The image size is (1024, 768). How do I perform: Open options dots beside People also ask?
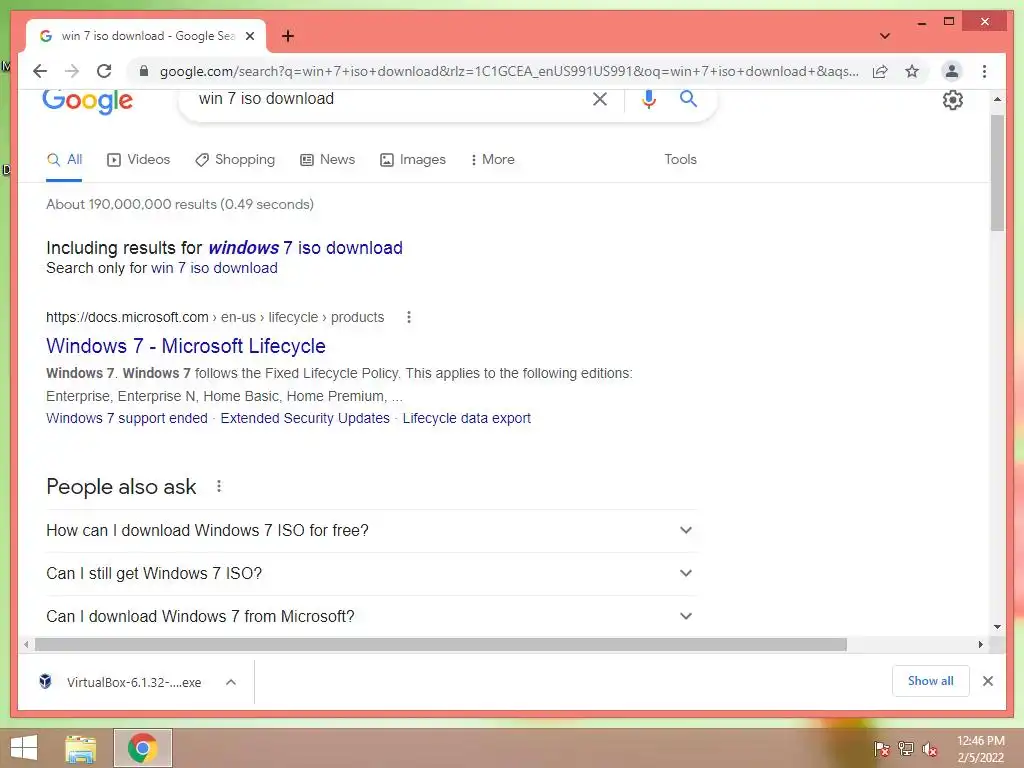[x=219, y=487]
